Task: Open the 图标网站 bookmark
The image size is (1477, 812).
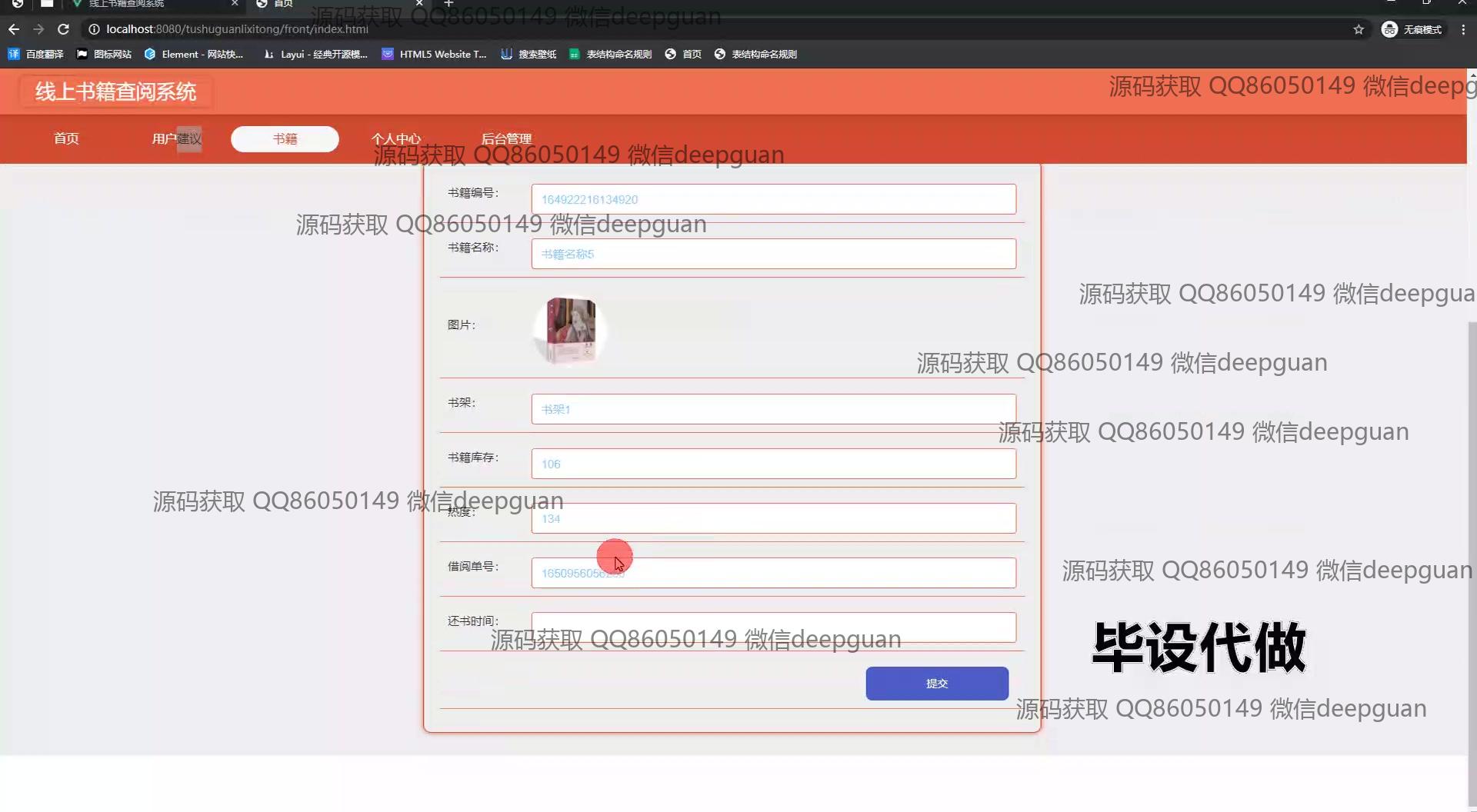Action: pos(104,54)
